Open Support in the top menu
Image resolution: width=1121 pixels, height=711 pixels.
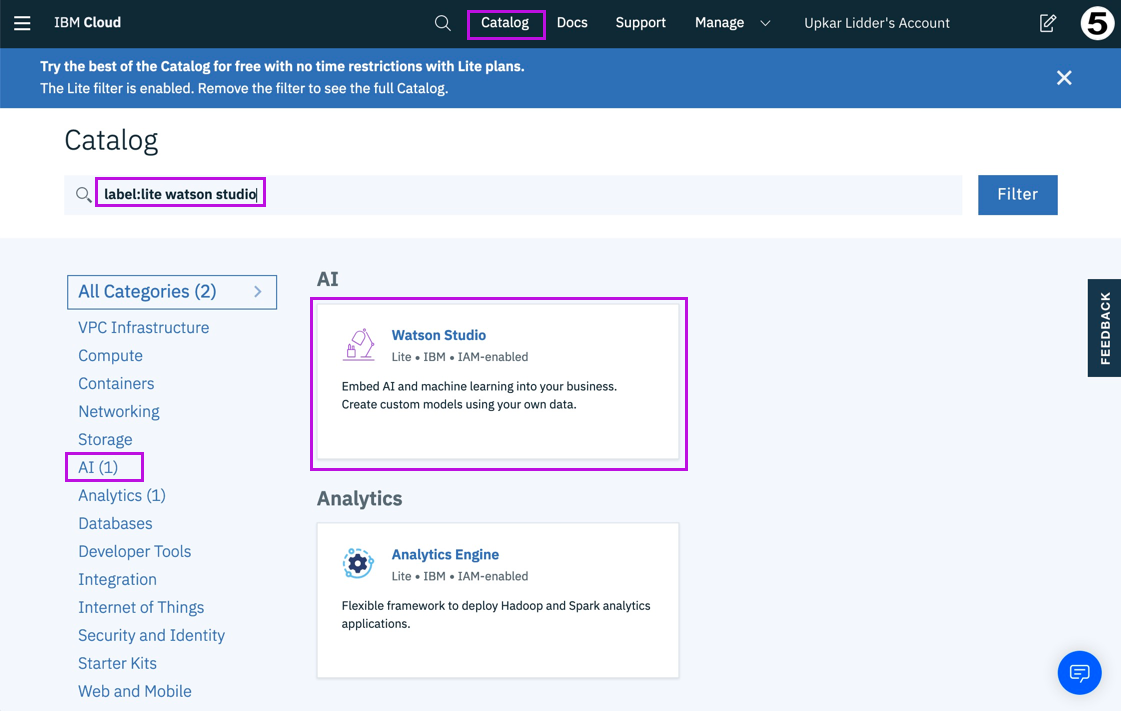(x=641, y=23)
